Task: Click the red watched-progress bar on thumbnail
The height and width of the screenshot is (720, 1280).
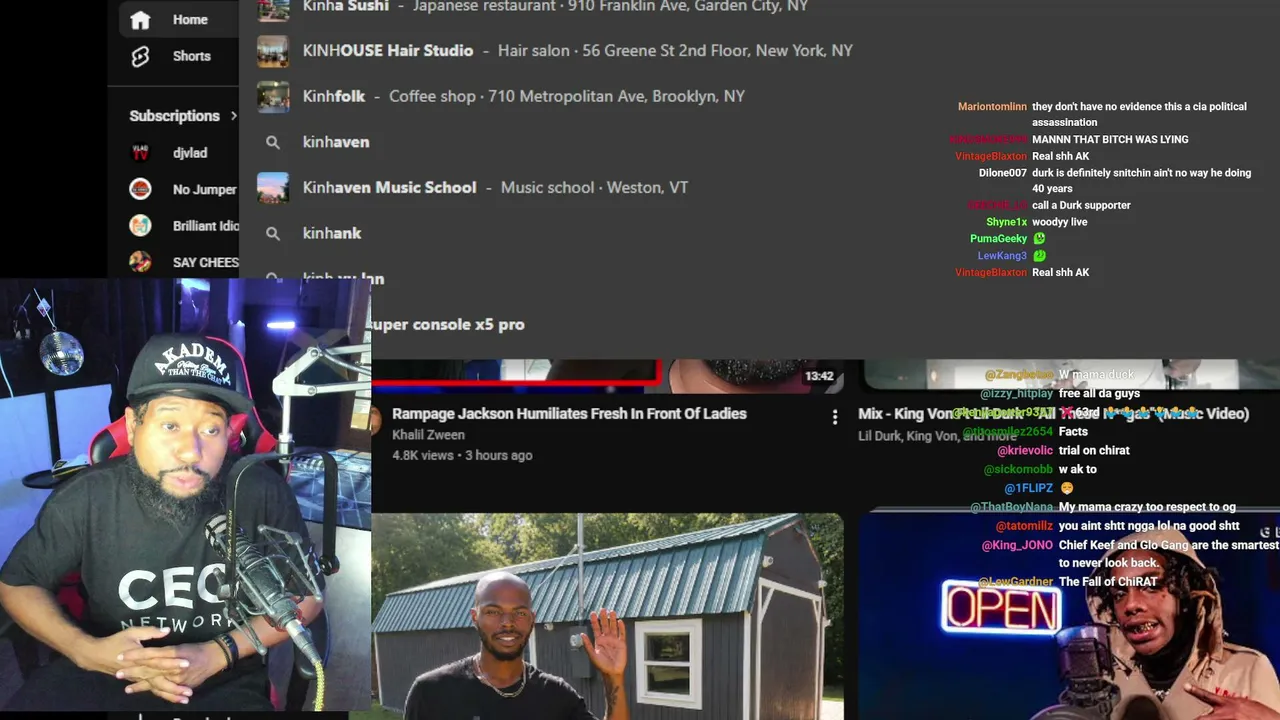Action: click(517, 381)
